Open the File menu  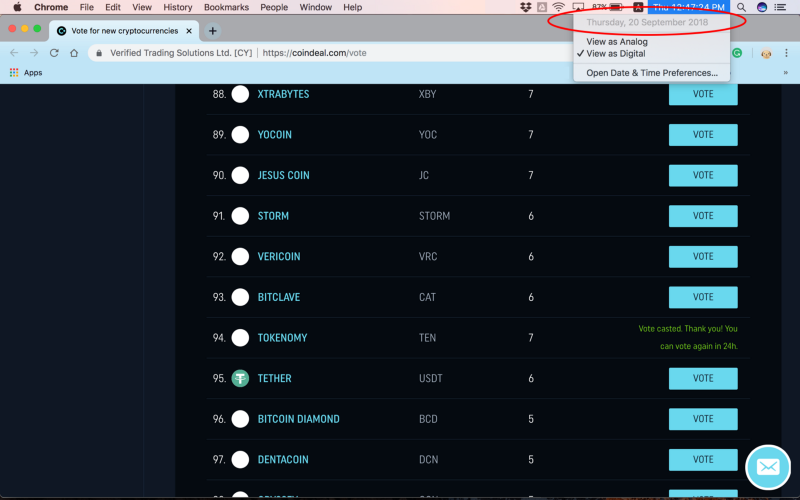click(x=87, y=7)
